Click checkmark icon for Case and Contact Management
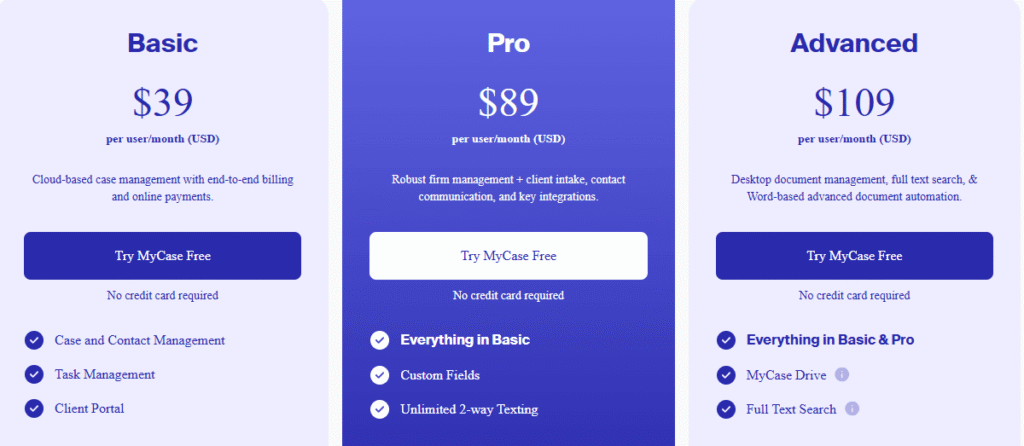This screenshot has width=1024, height=446. (34, 340)
